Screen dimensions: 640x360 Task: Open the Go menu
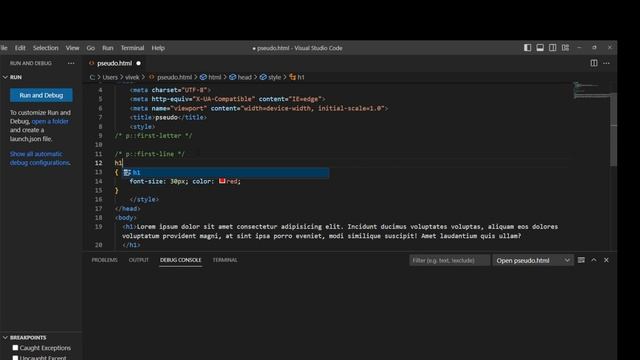[91, 48]
